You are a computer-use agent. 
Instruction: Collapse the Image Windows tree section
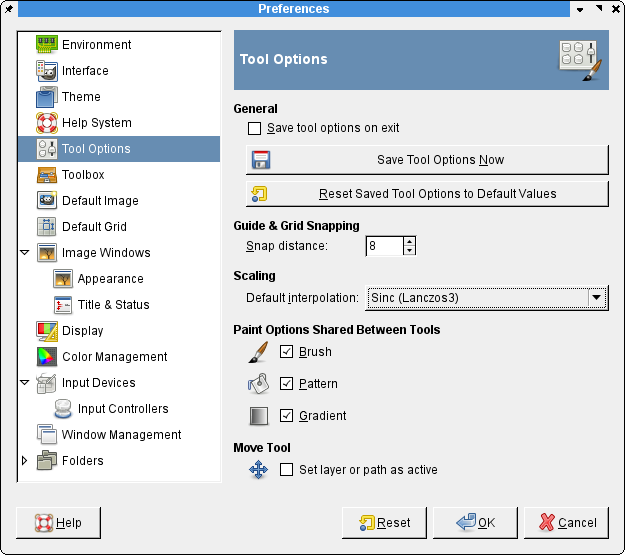[25, 253]
